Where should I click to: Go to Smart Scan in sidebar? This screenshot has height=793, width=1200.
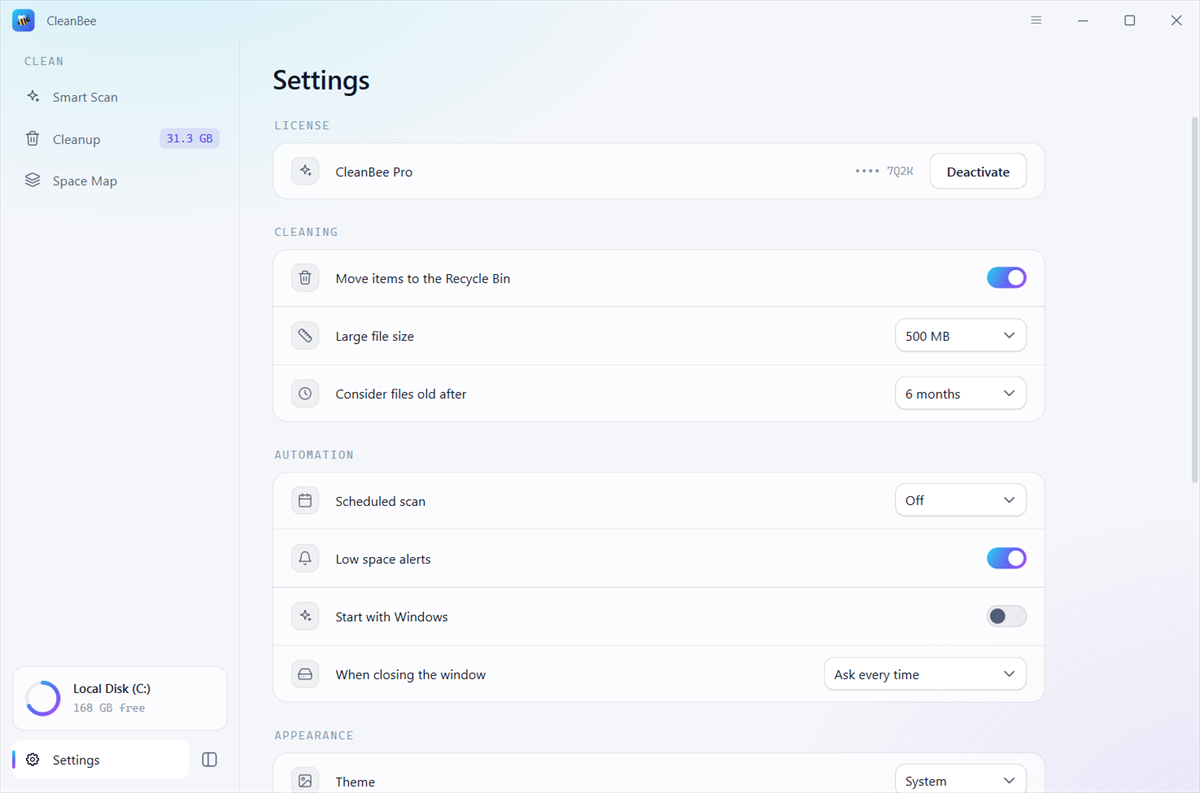coord(120,97)
